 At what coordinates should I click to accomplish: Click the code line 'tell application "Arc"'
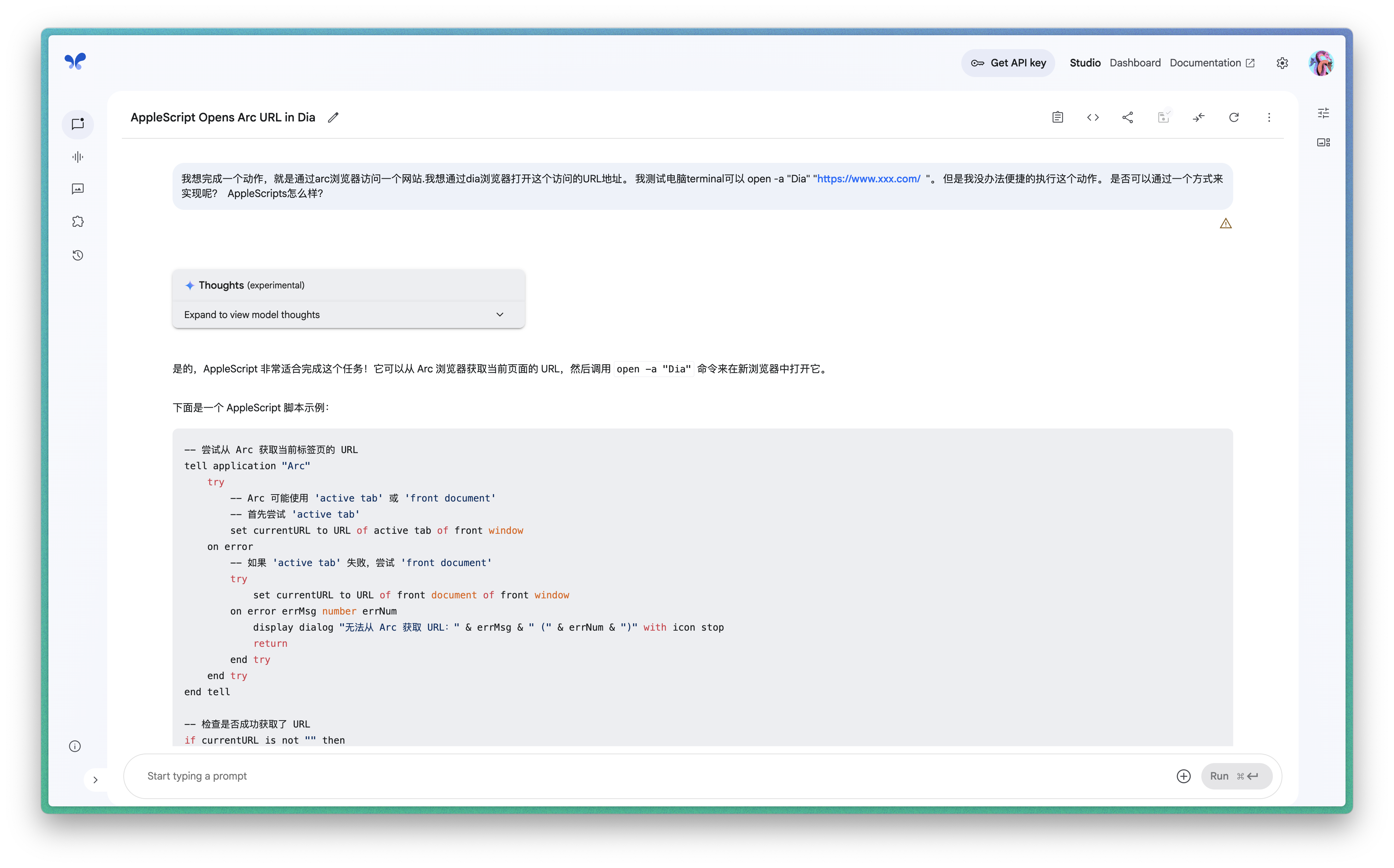click(247, 466)
